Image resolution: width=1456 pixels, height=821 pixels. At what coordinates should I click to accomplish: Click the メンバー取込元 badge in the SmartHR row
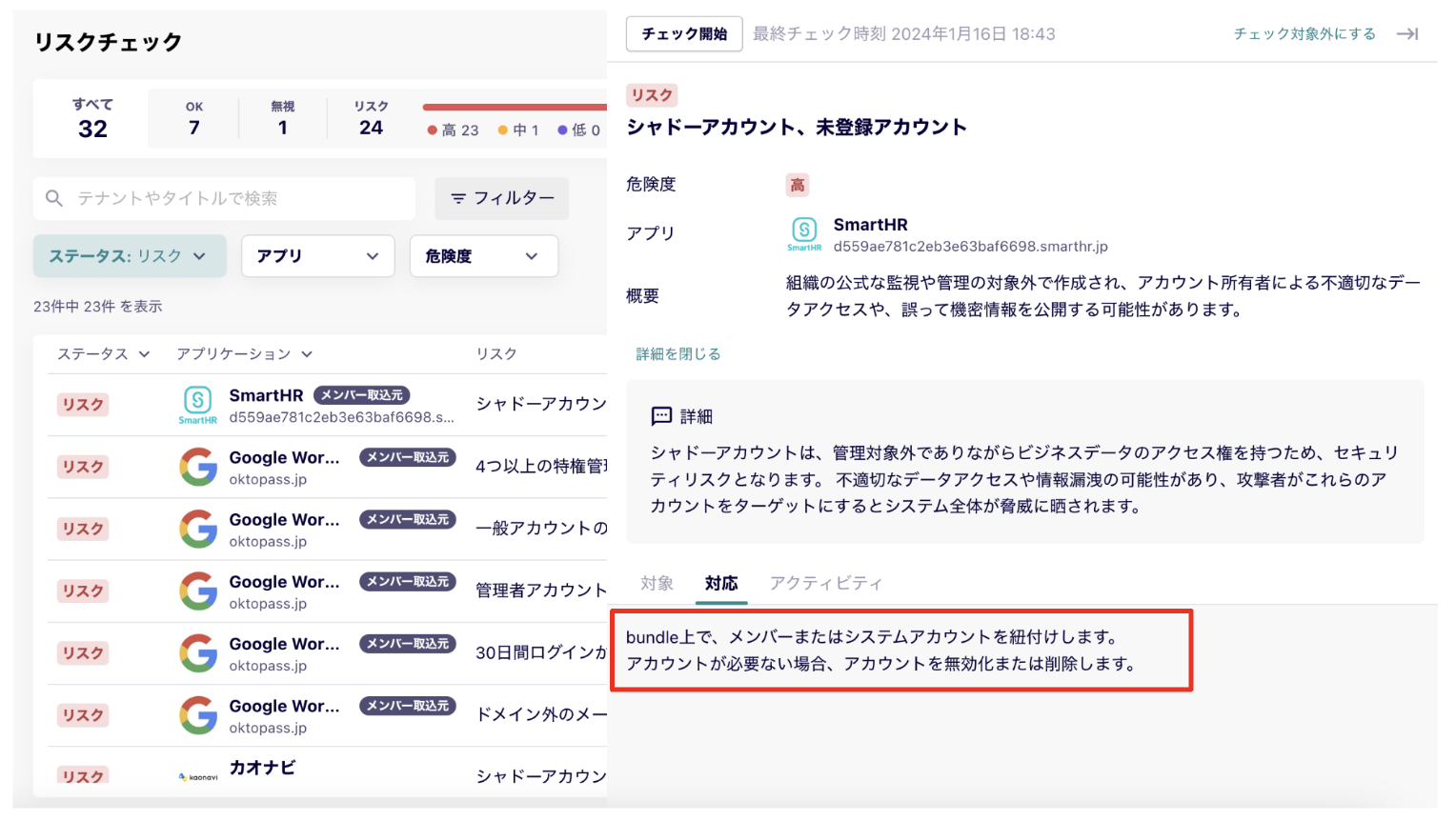(x=361, y=395)
